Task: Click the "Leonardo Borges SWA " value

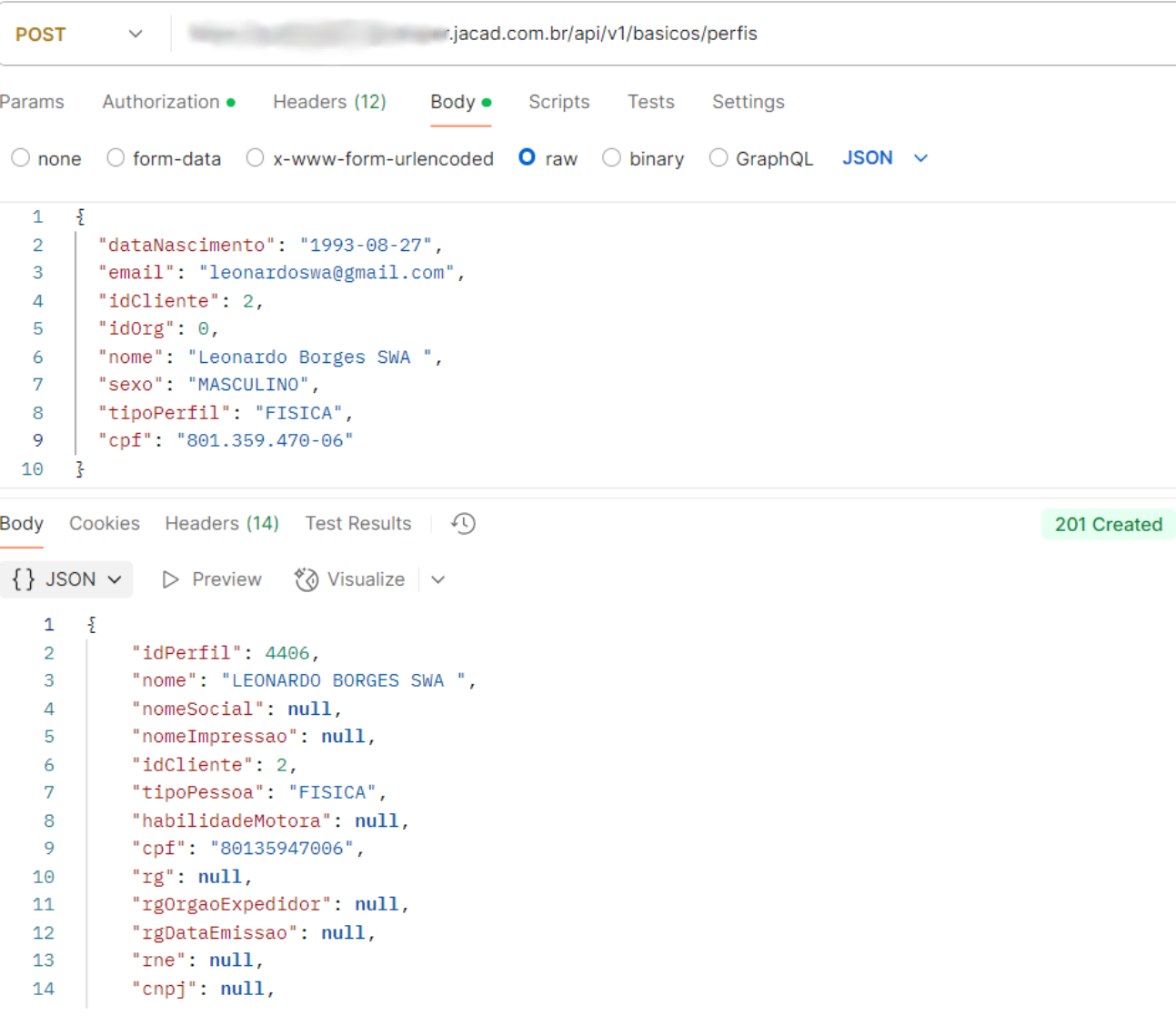Action: [x=310, y=357]
